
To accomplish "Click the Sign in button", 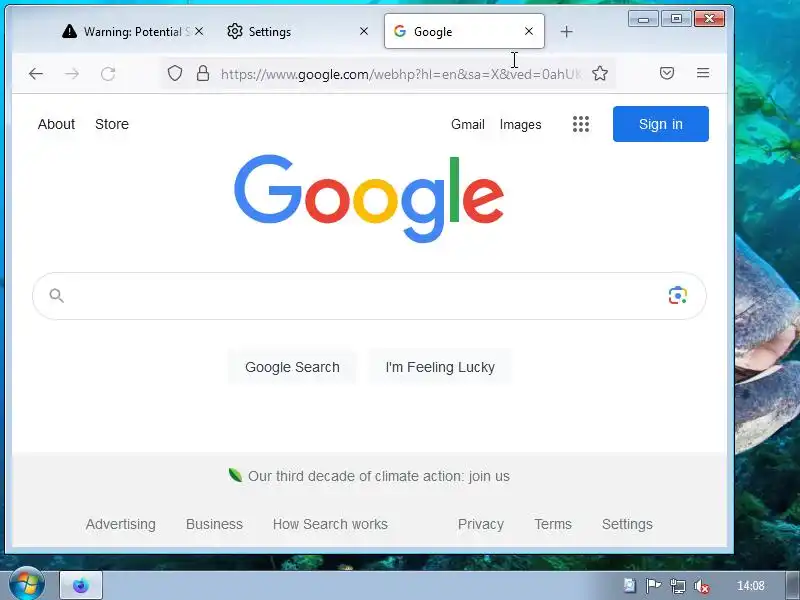I will click(661, 124).
